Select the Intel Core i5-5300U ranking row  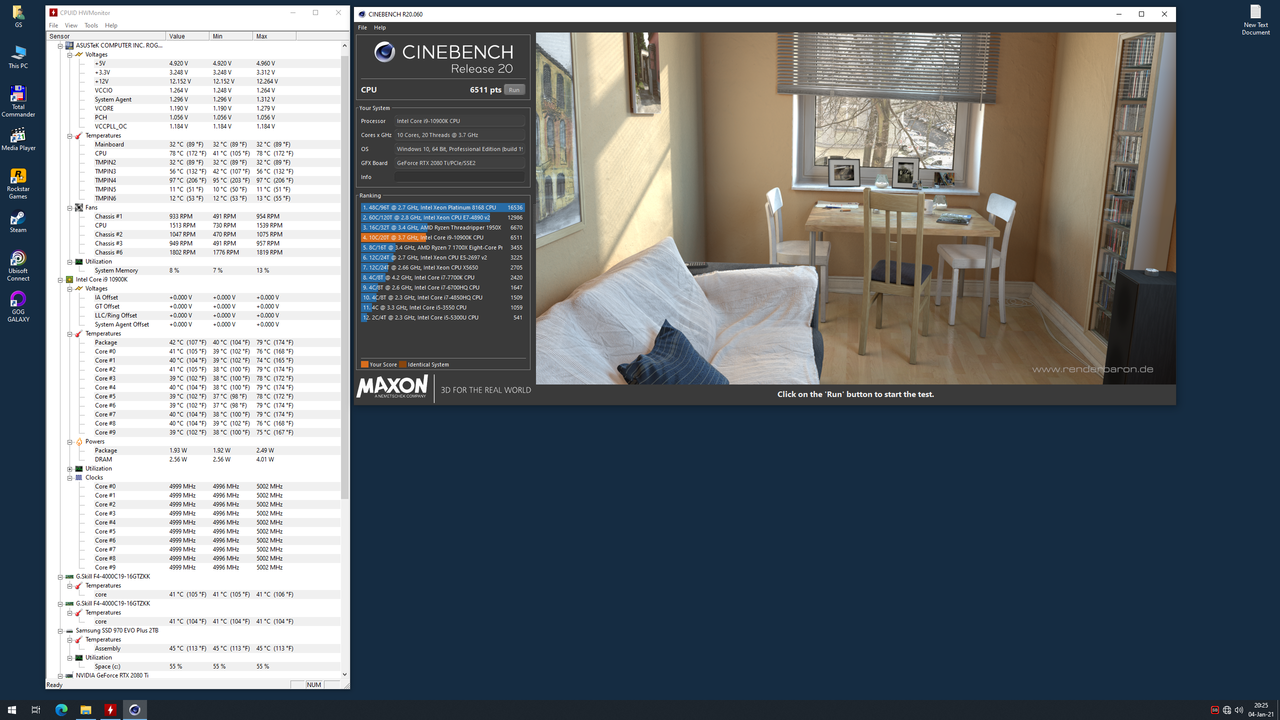443,317
